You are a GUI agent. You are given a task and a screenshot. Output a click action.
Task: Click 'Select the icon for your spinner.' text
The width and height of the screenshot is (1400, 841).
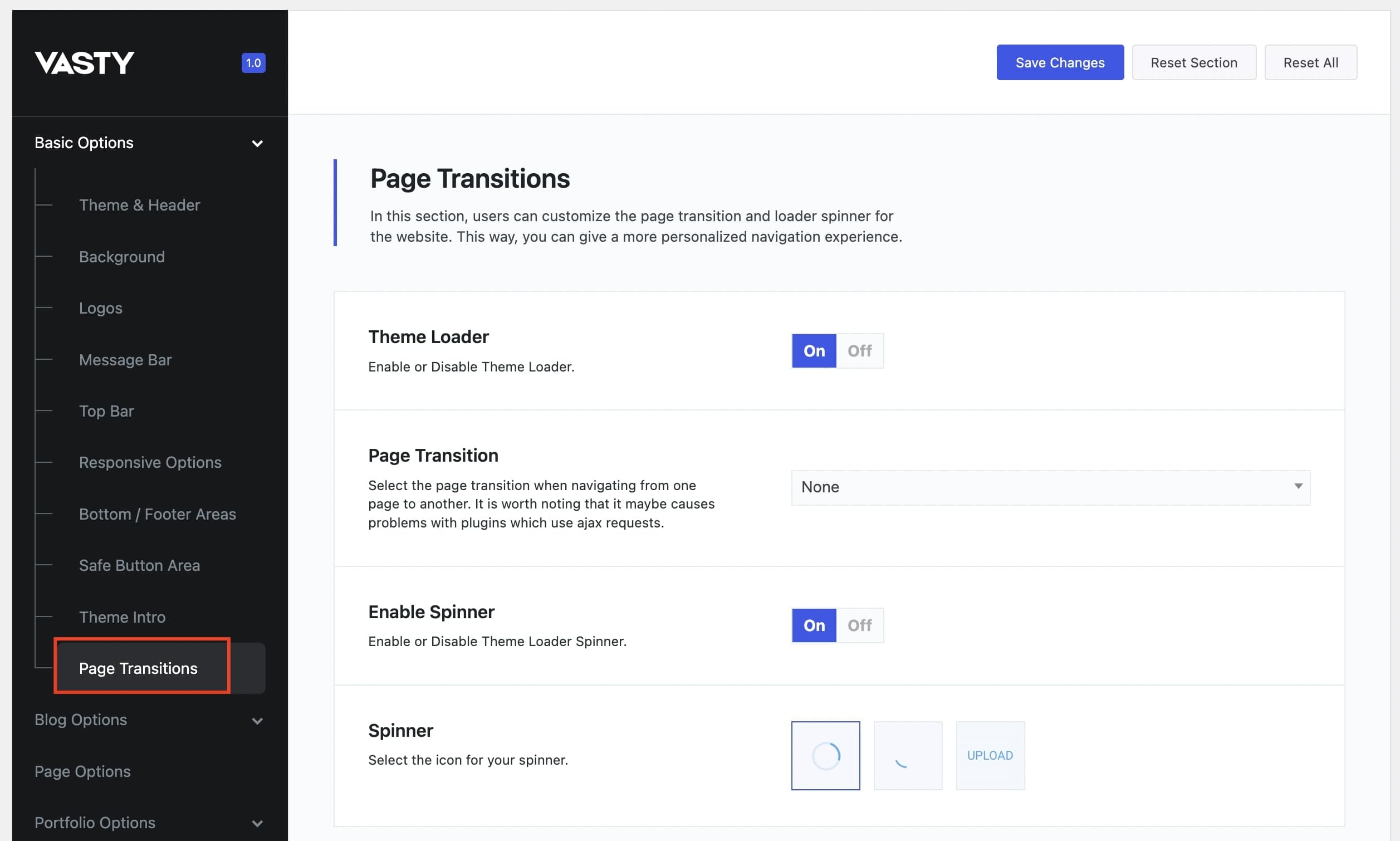(468, 760)
